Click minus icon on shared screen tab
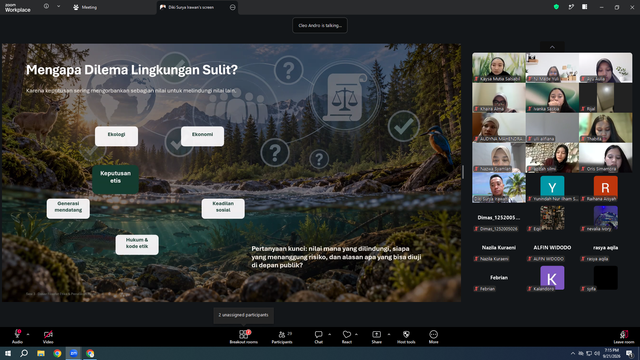 (x=233, y=7)
